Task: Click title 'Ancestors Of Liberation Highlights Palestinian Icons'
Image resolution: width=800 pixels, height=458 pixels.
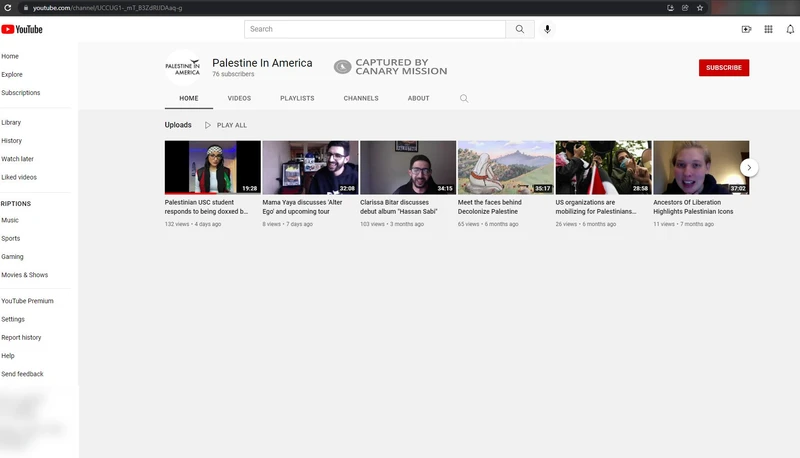Action: pyautogui.click(x=693, y=207)
